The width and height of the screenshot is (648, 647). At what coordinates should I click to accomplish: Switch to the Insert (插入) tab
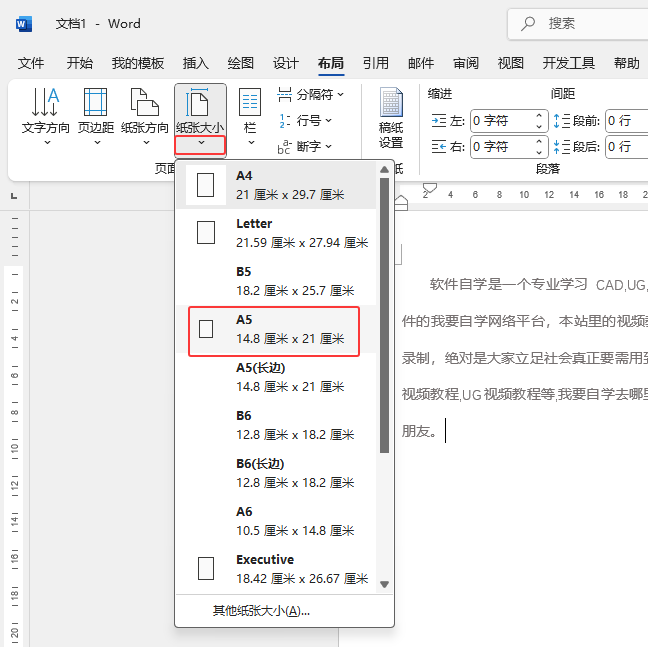pos(195,63)
